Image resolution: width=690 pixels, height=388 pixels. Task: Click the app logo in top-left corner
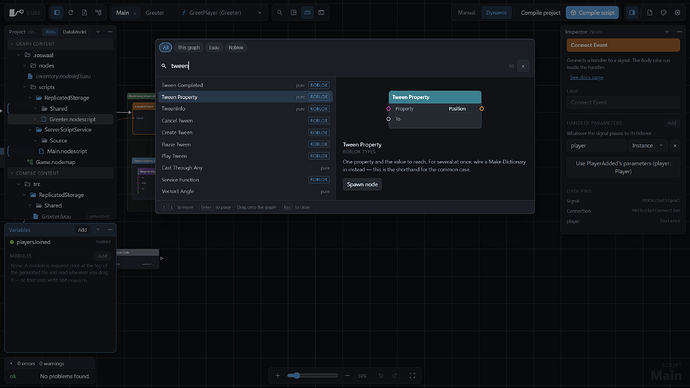pyautogui.click(x=17, y=13)
